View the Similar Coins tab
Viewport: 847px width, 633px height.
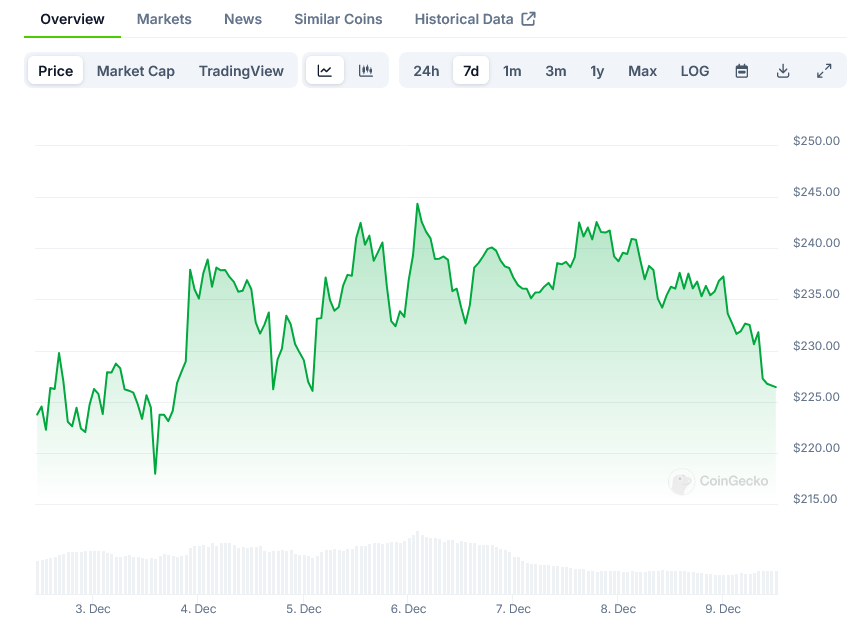click(338, 19)
